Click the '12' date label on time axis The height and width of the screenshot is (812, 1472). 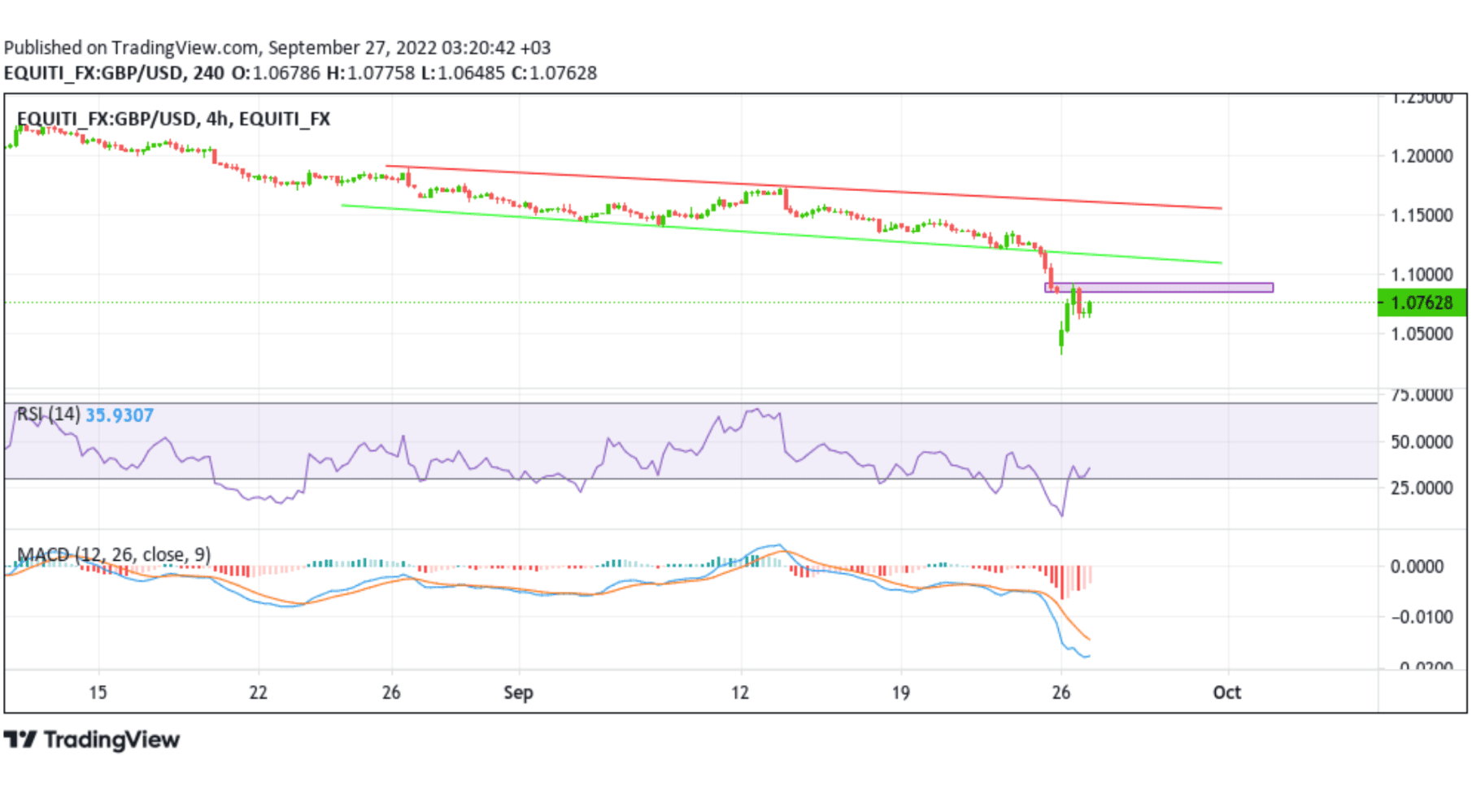(739, 693)
